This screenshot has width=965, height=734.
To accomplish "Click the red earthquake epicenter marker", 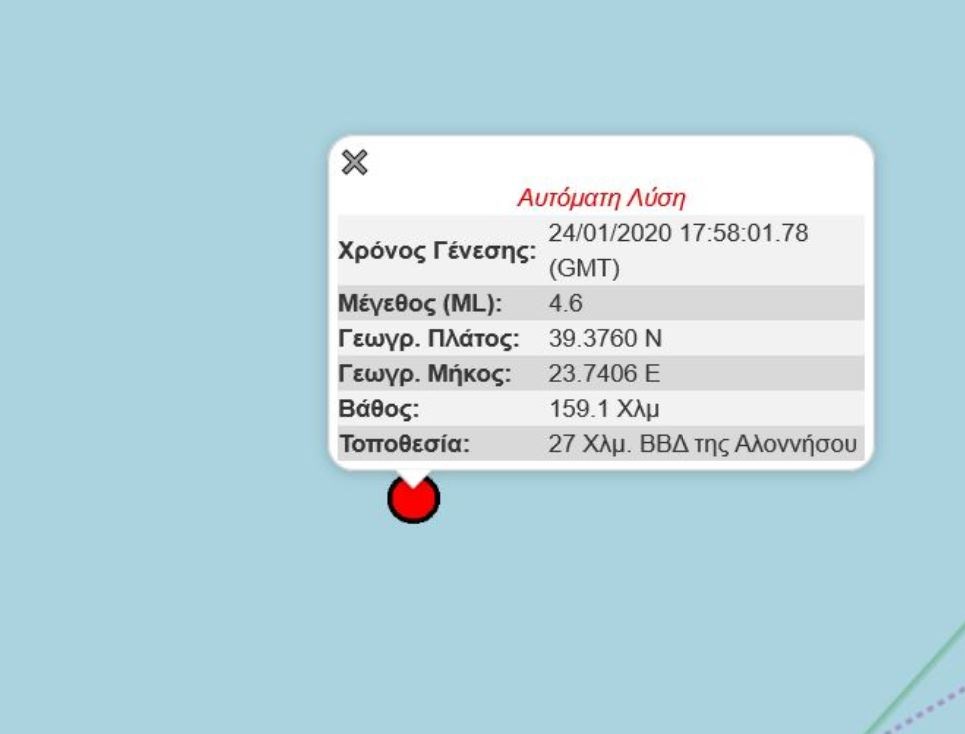I will [413, 500].
